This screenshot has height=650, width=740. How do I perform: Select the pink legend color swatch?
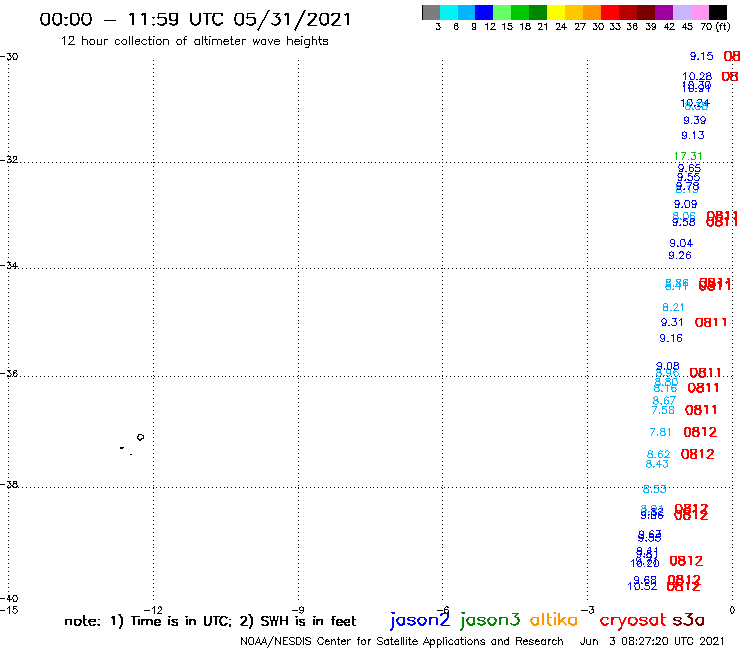[700, 12]
